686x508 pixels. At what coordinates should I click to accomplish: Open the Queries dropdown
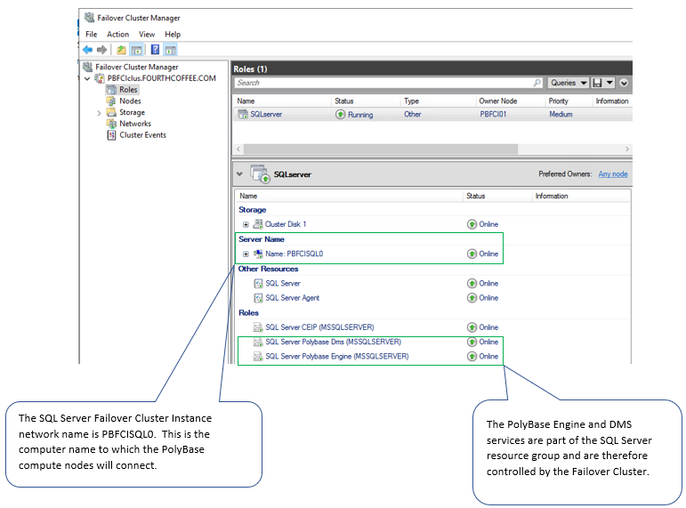tap(568, 83)
